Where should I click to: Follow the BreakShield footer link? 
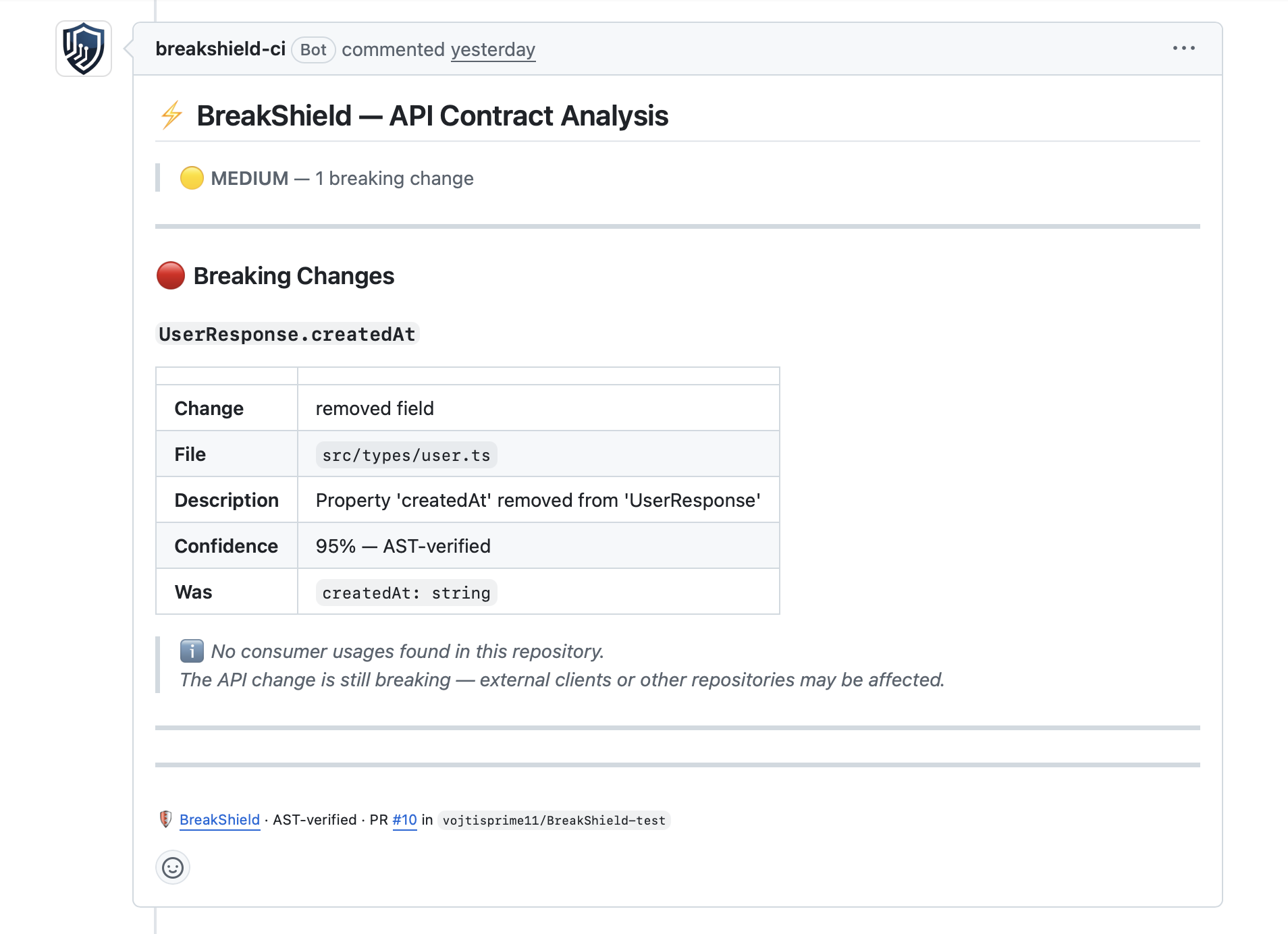click(219, 820)
